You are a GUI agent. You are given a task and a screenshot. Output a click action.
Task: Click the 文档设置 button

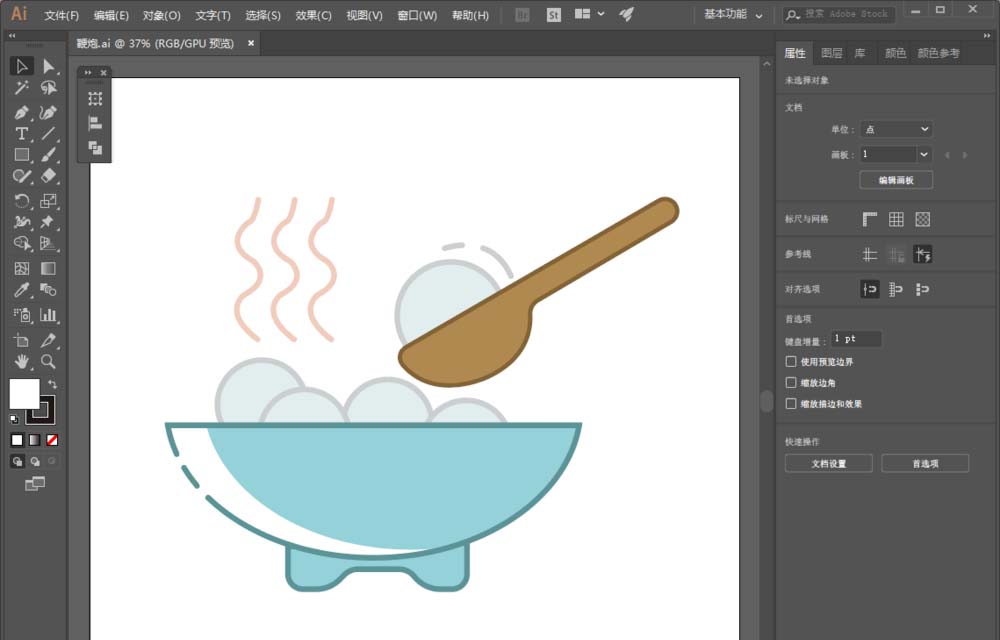(x=828, y=463)
